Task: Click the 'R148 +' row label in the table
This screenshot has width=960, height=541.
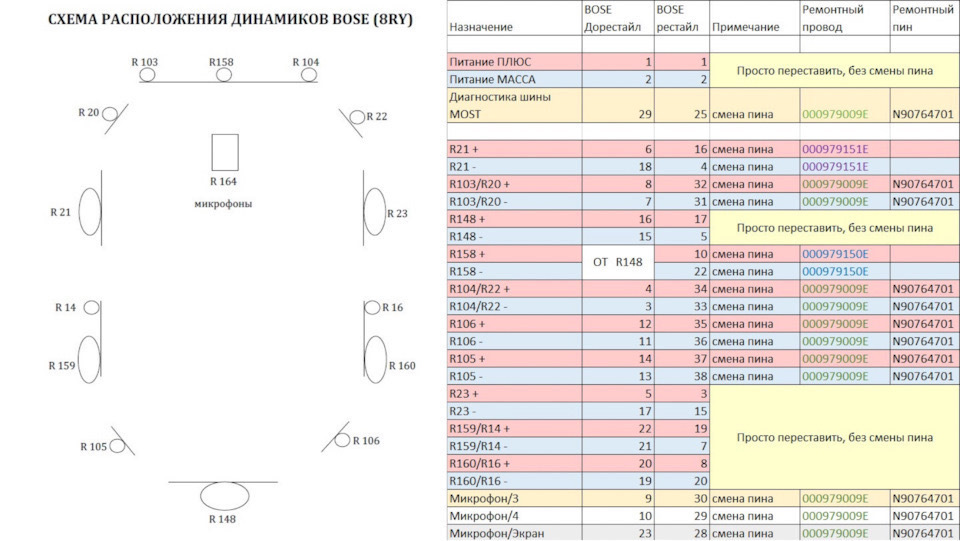Action: click(467, 218)
